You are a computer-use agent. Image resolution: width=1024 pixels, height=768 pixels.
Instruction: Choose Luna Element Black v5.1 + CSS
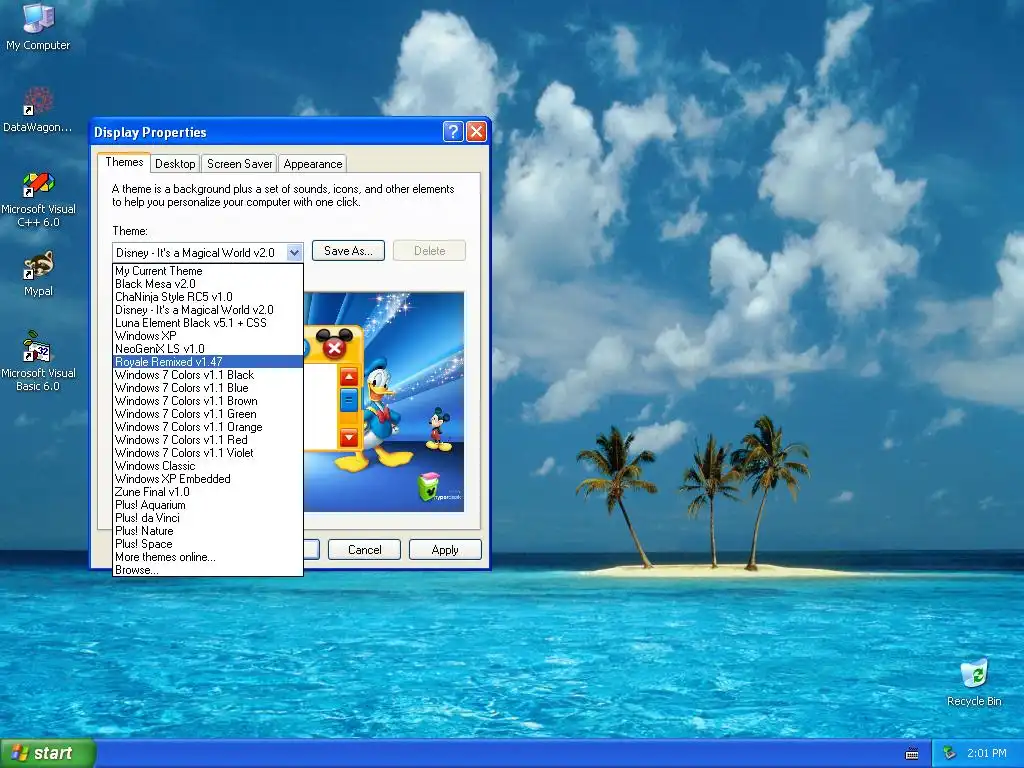click(x=208, y=323)
